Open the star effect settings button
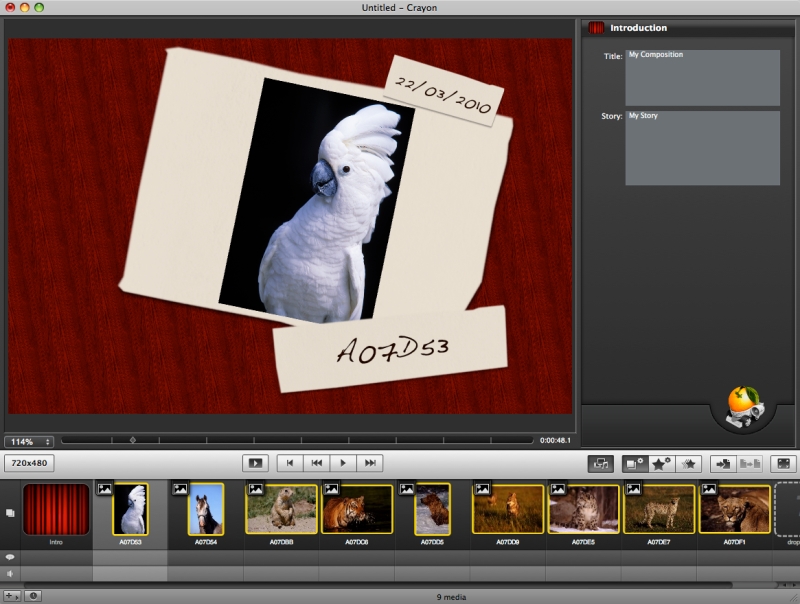 point(662,463)
